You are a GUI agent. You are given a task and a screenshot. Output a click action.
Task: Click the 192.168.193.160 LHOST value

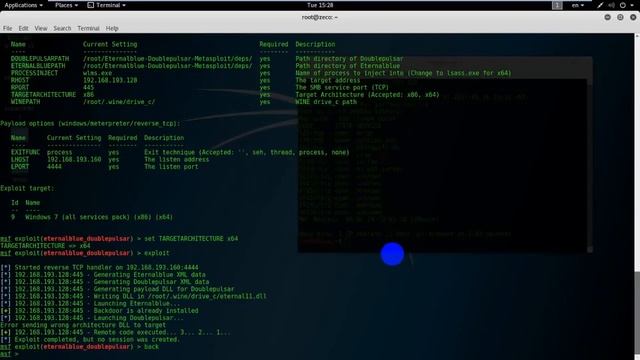pyautogui.click(x=74, y=160)
